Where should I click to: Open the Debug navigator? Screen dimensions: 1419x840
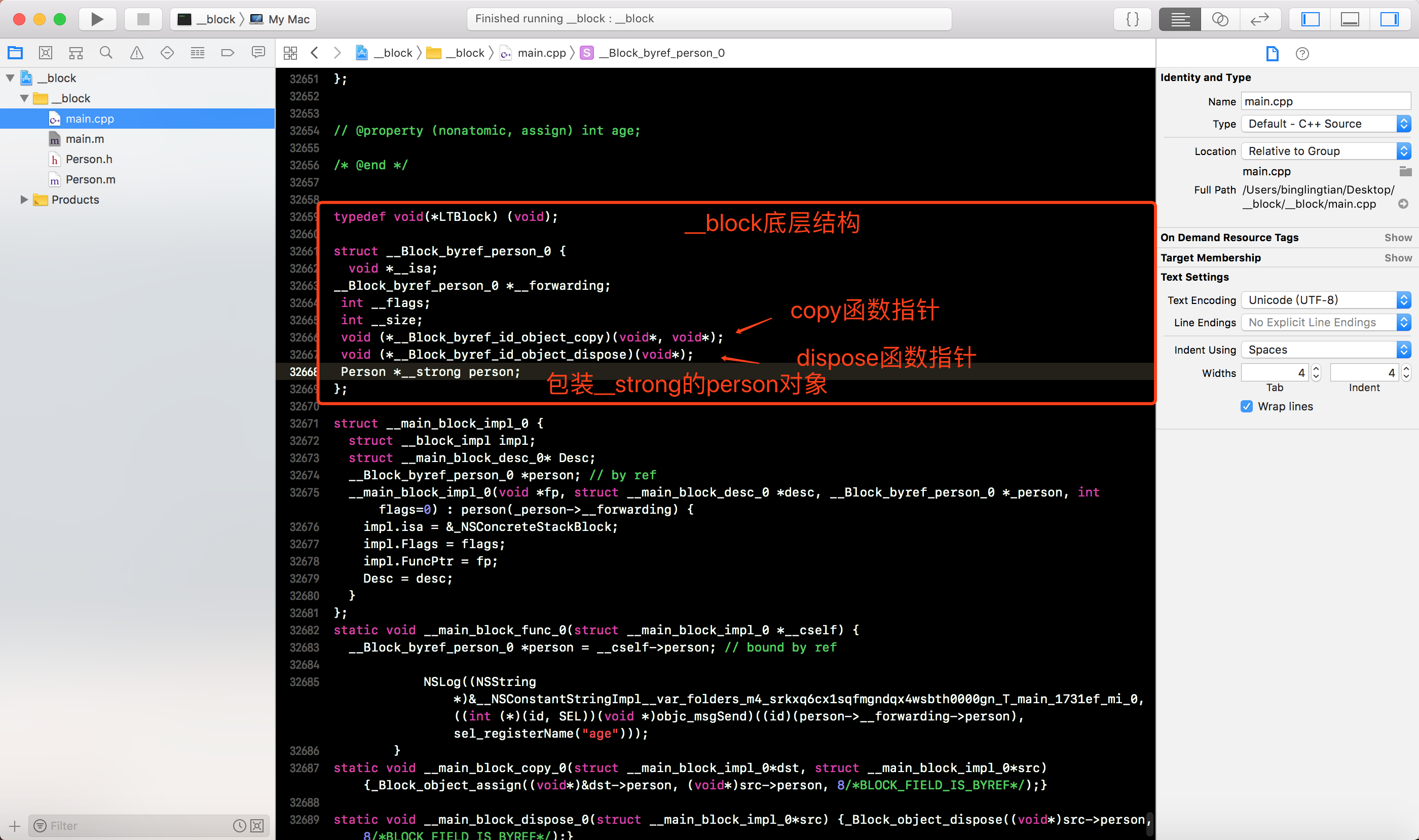coord(198,53)
